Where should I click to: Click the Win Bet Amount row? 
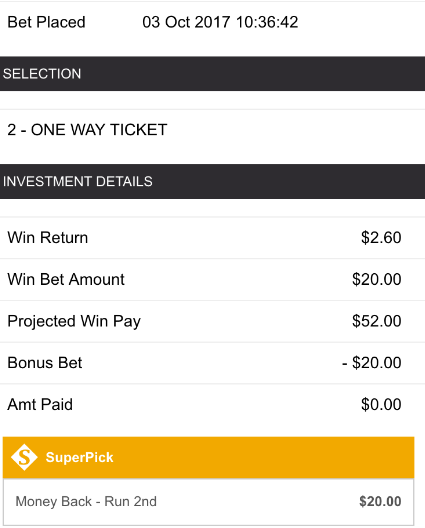[212, 279]
